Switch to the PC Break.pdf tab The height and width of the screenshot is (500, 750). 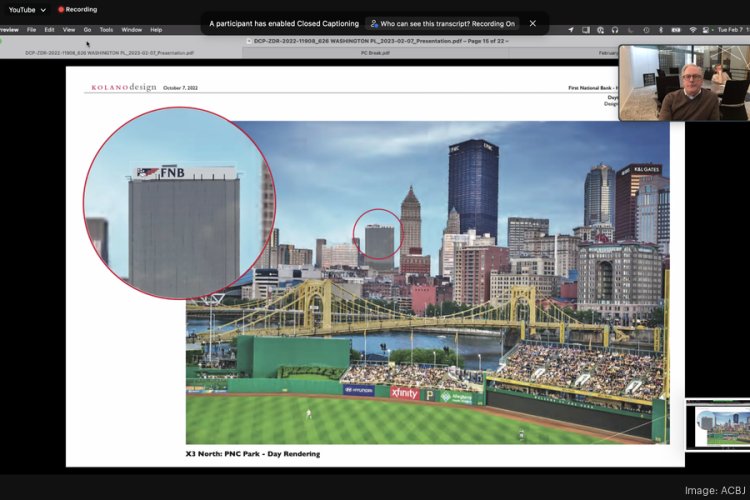click(375, 53)
